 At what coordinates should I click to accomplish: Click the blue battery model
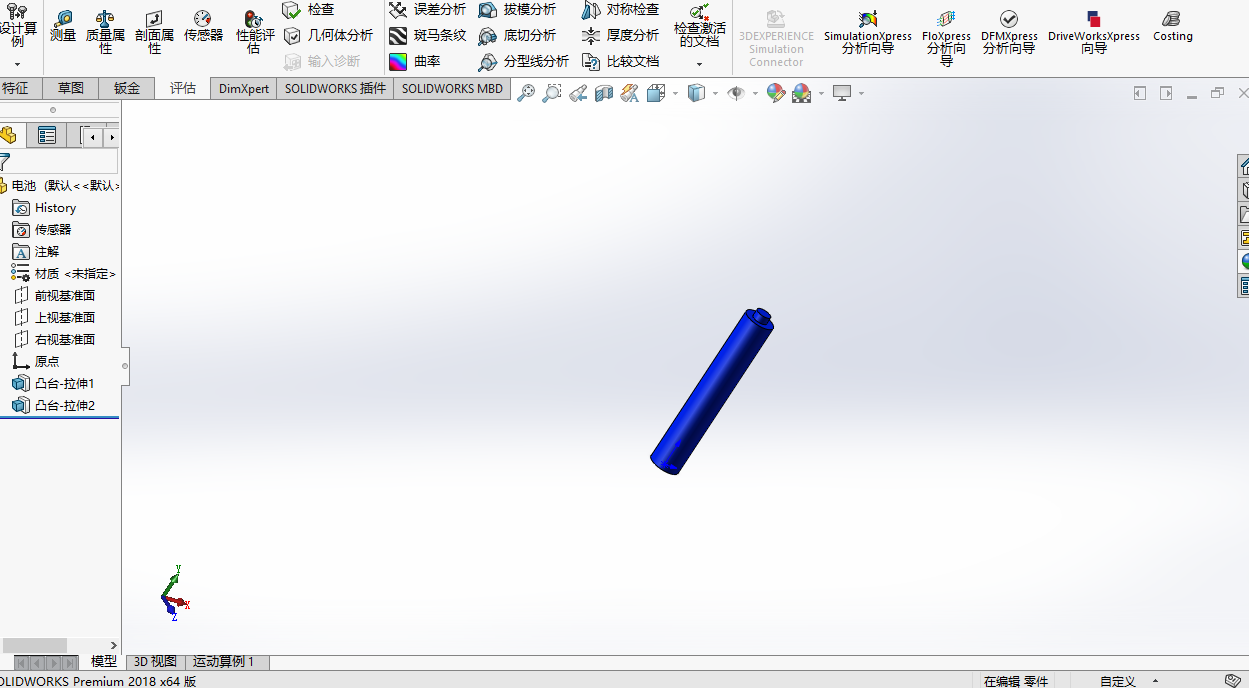(712, 391)
